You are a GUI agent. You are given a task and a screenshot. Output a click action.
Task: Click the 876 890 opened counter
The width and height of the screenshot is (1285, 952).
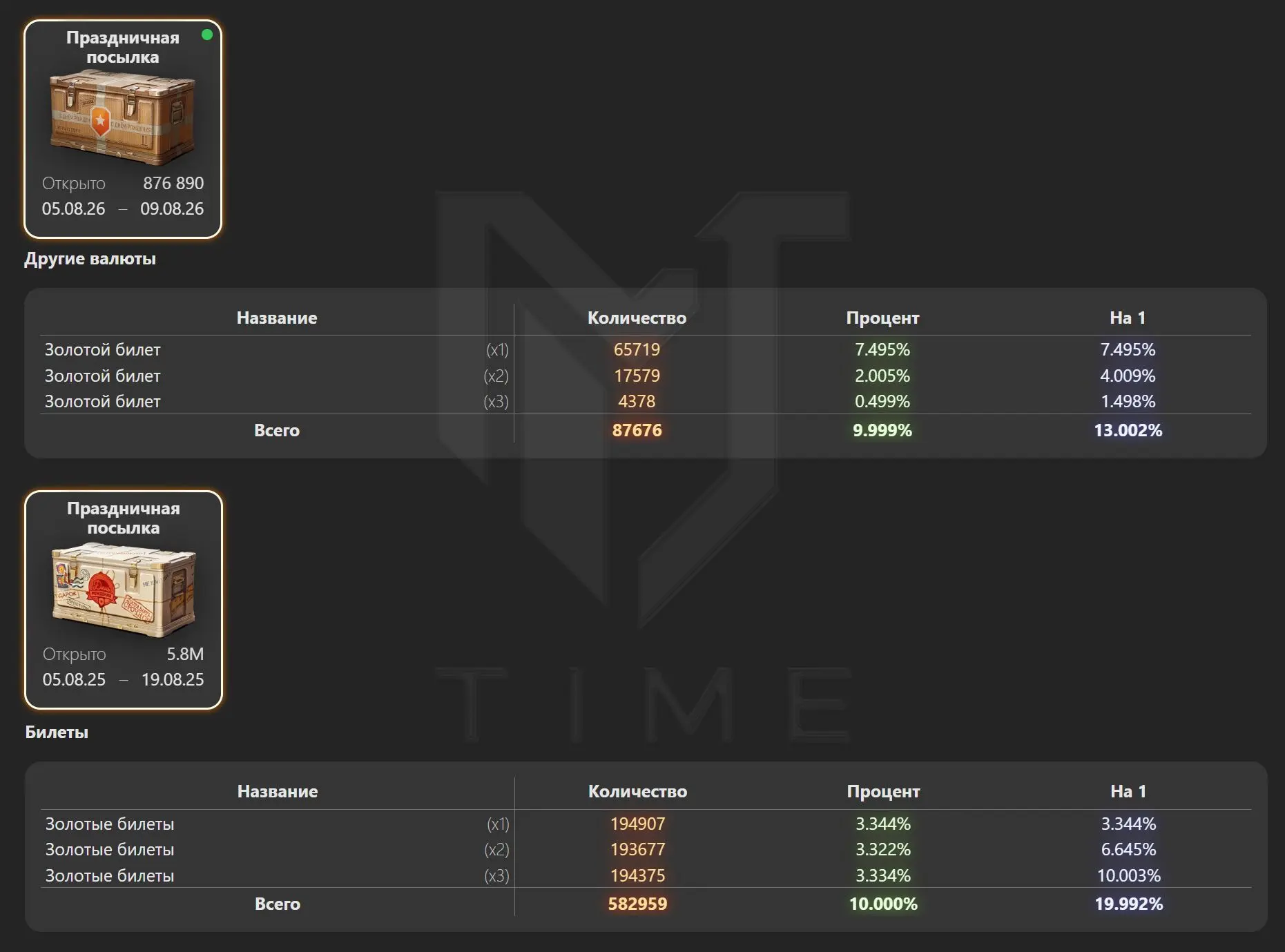point(173,183)
